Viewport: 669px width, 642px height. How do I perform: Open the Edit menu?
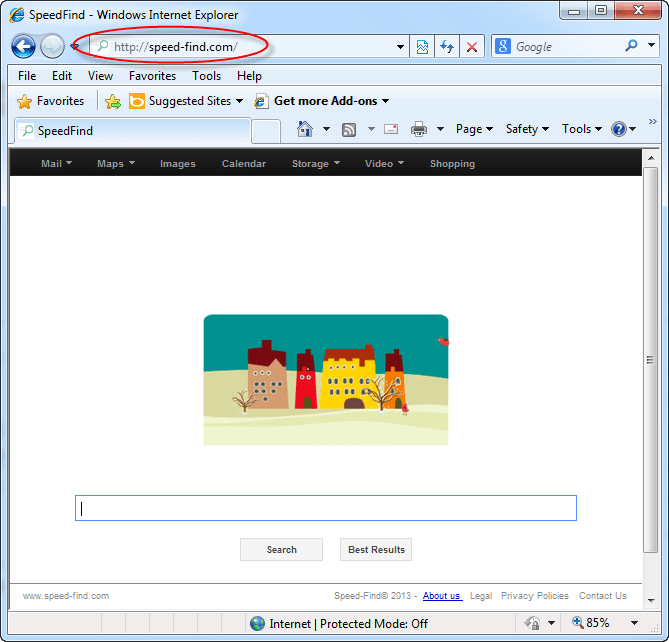click(x=62, y=76)
